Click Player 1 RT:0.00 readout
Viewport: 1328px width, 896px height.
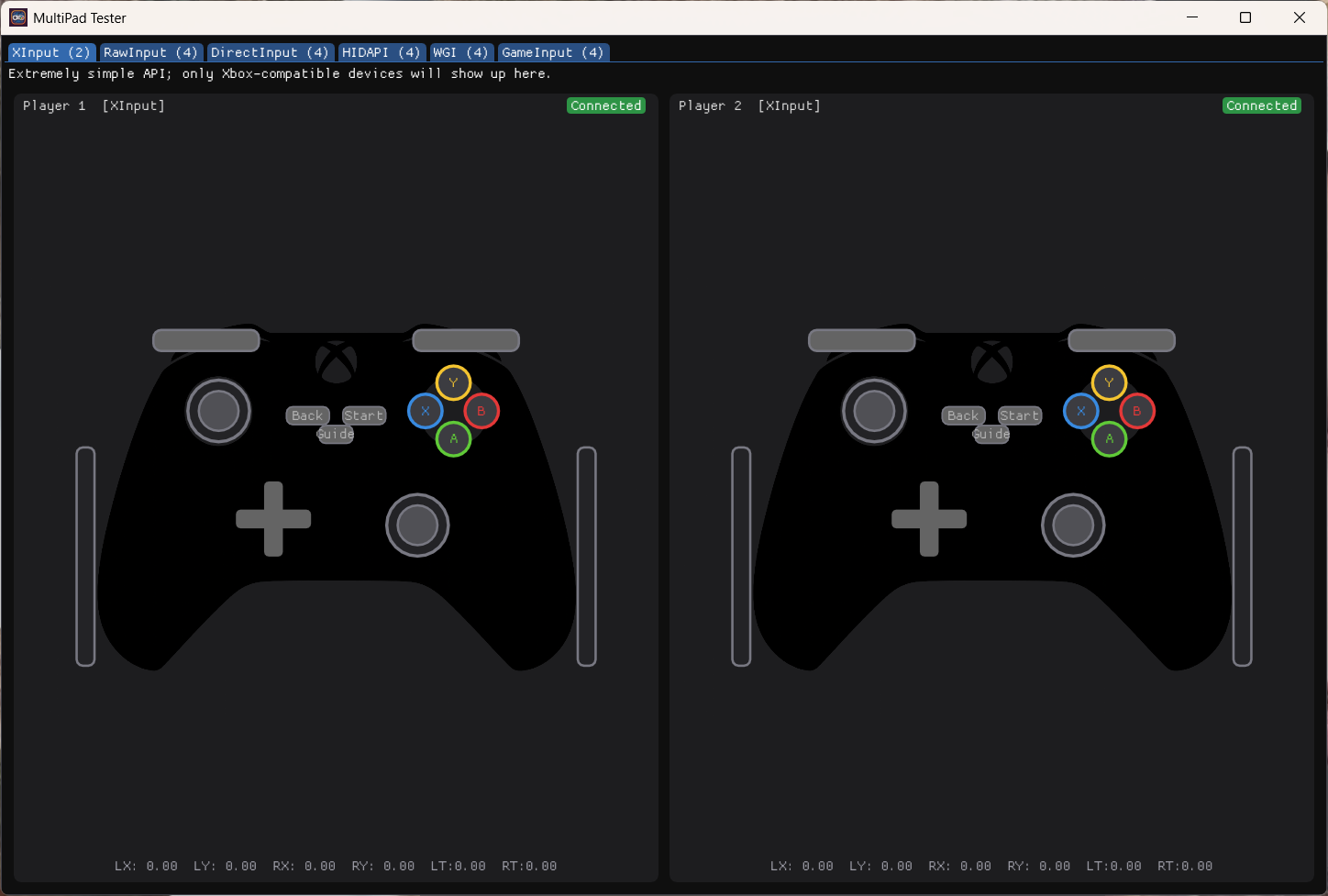pos(529,866)
